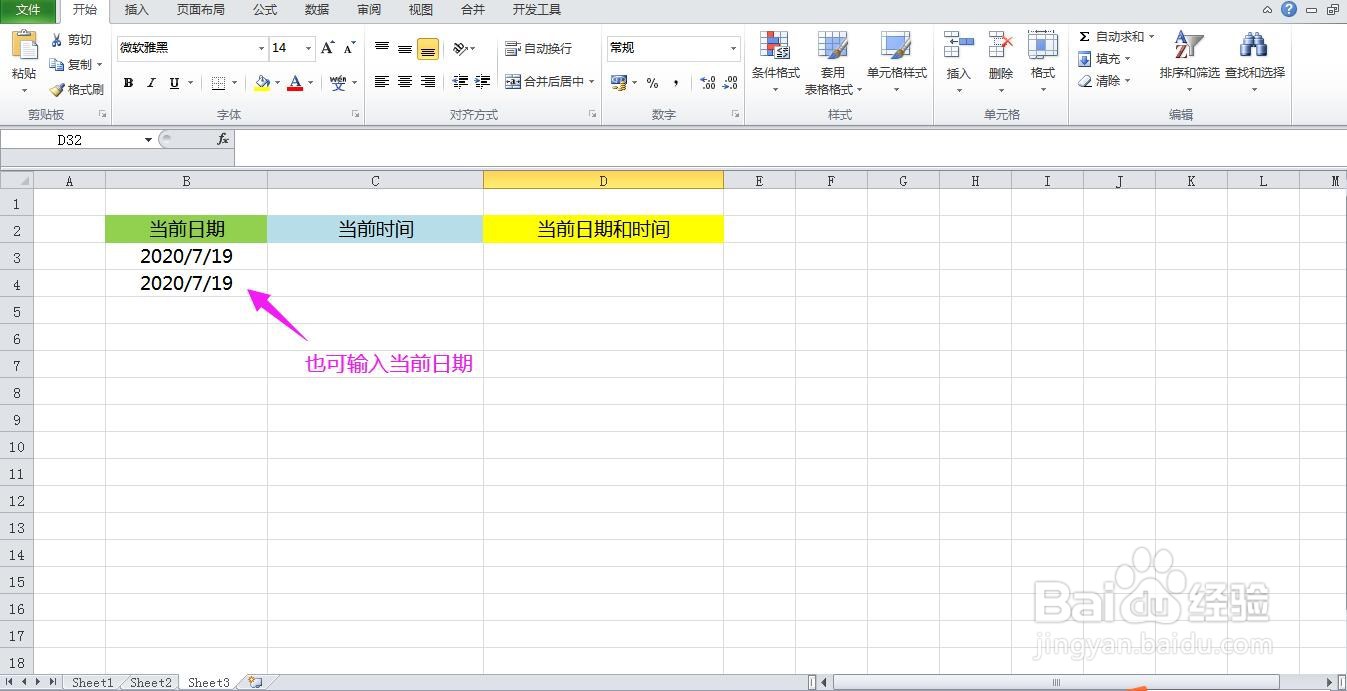This screenshot has height=691, width=1347.
Task: Switch to the 公式 ribbon tab
Action: tap(264, 10)
